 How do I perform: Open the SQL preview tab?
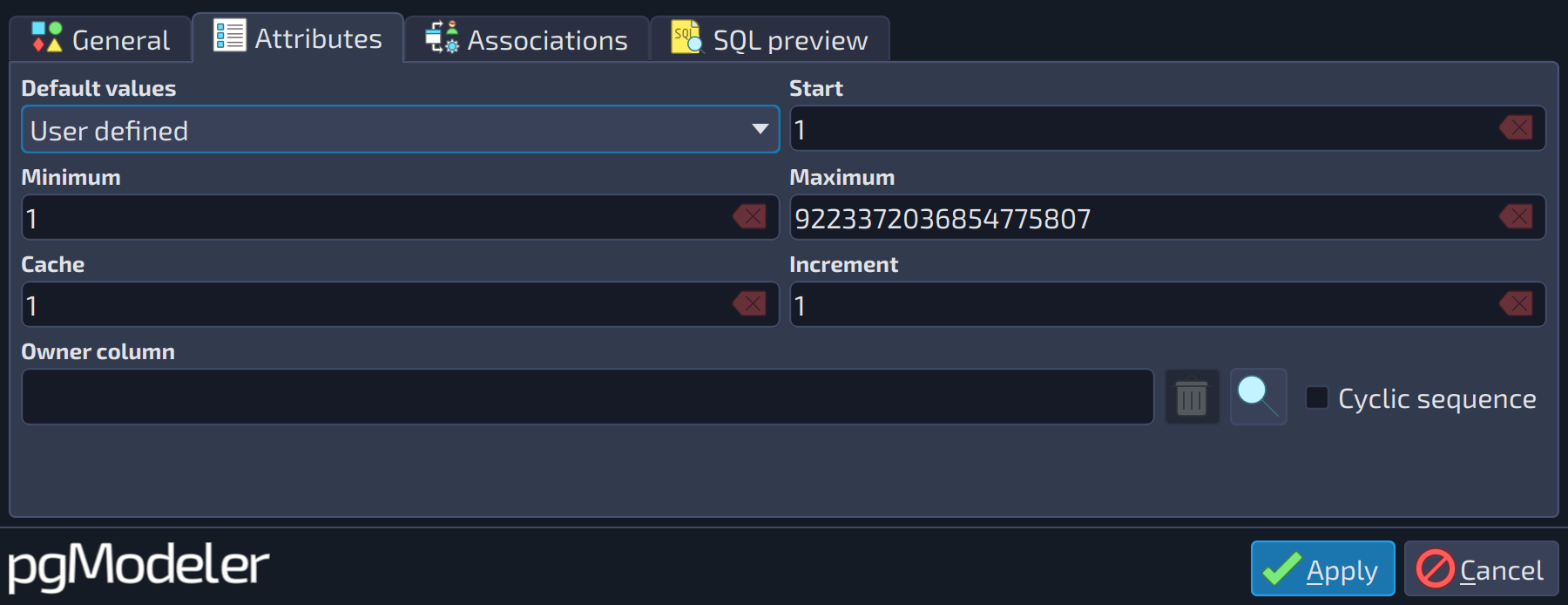click(770, 39)
